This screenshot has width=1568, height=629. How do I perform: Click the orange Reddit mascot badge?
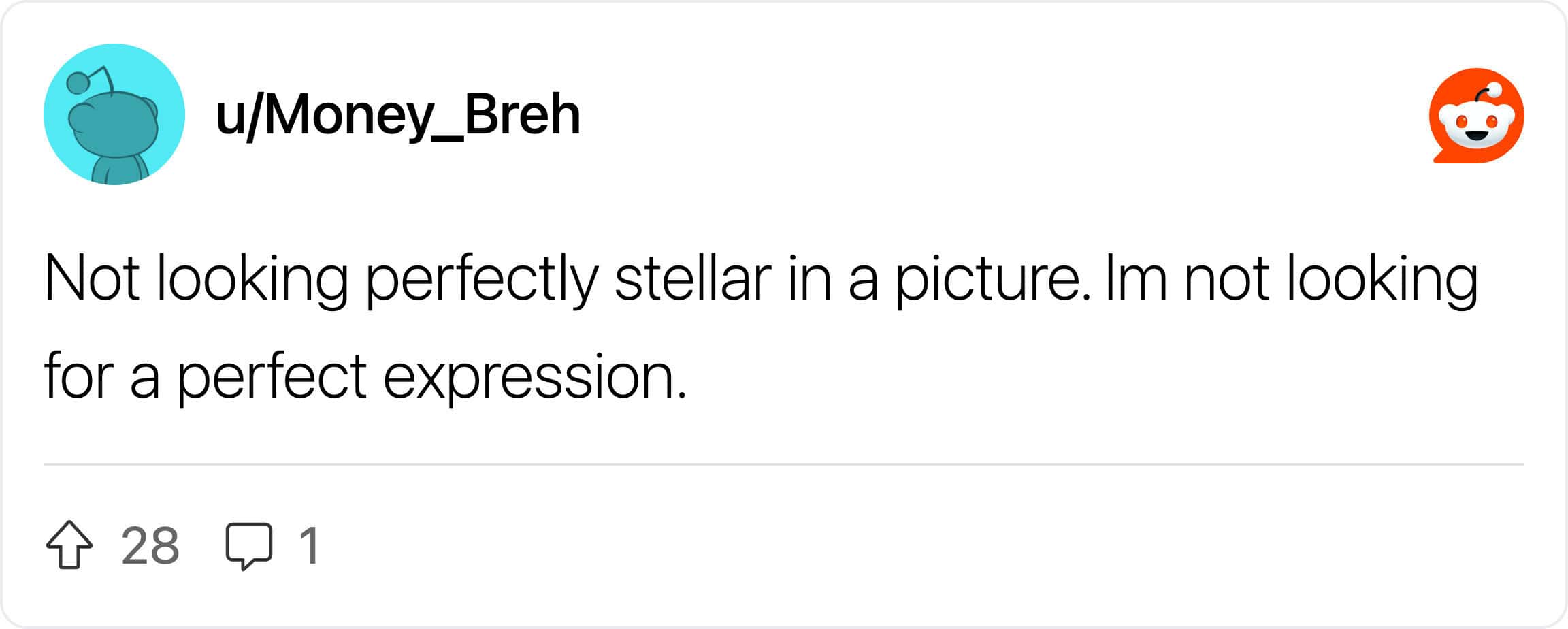coord(1473,116)
